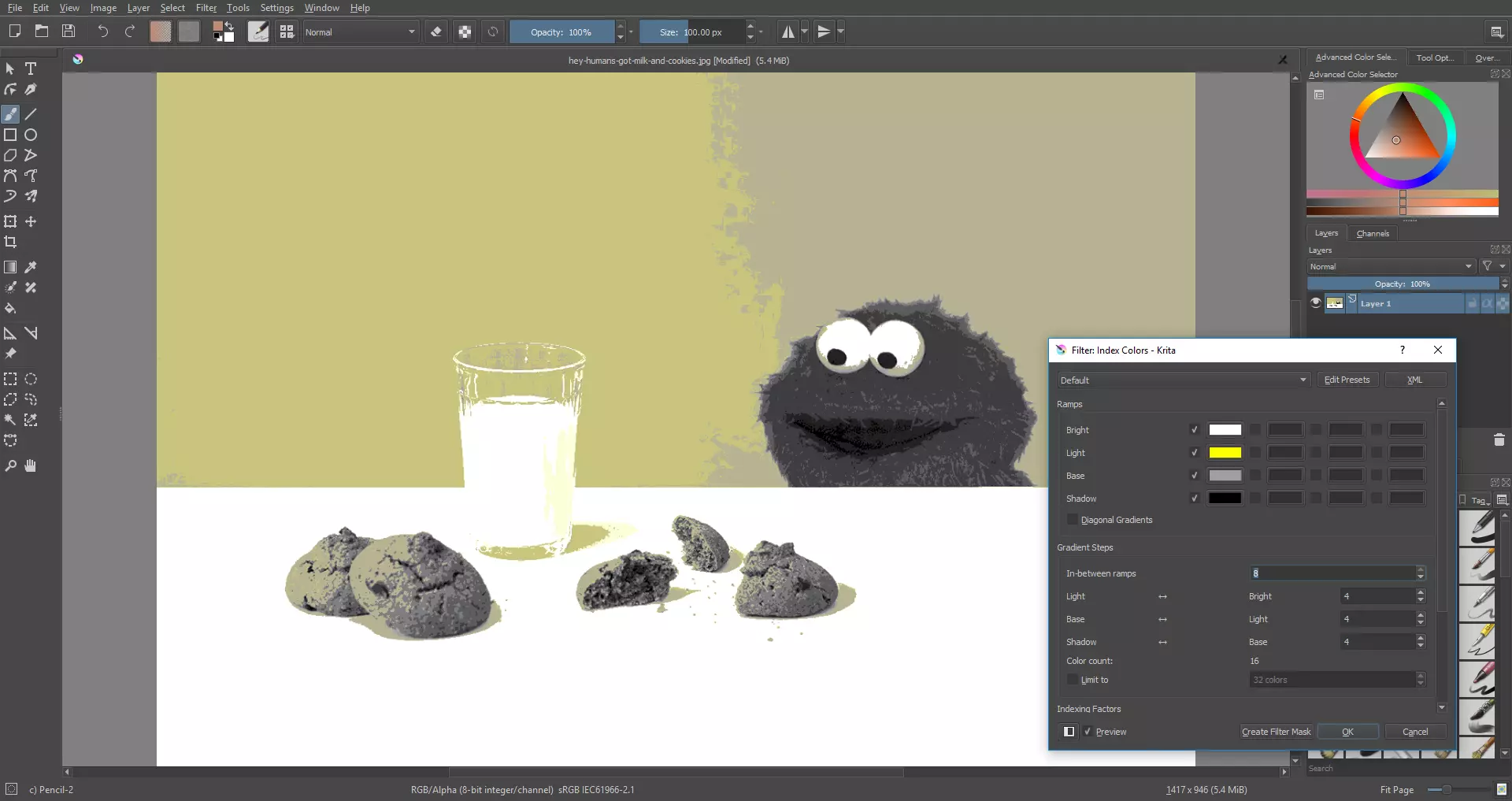
Task: Open the Default filter preset dropdown
Action: coord(1183,380)
